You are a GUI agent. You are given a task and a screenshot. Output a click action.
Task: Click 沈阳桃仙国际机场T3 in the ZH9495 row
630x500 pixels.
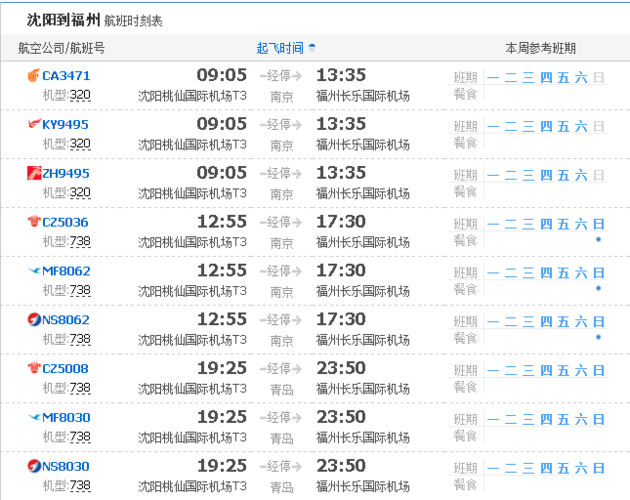click(x=192, y=193)
